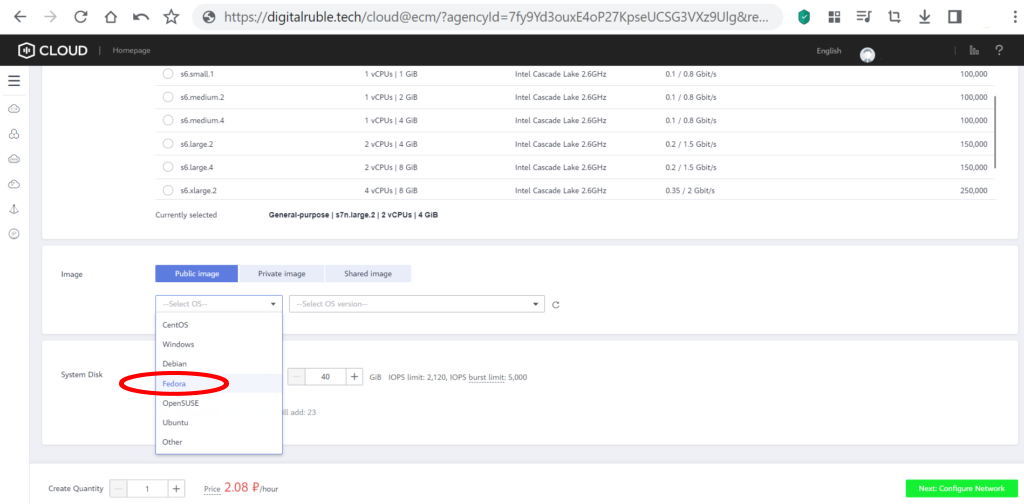Decrease Create Quantity with minus button
Viewport: 1024px width, 504px height.
point(119,488)
